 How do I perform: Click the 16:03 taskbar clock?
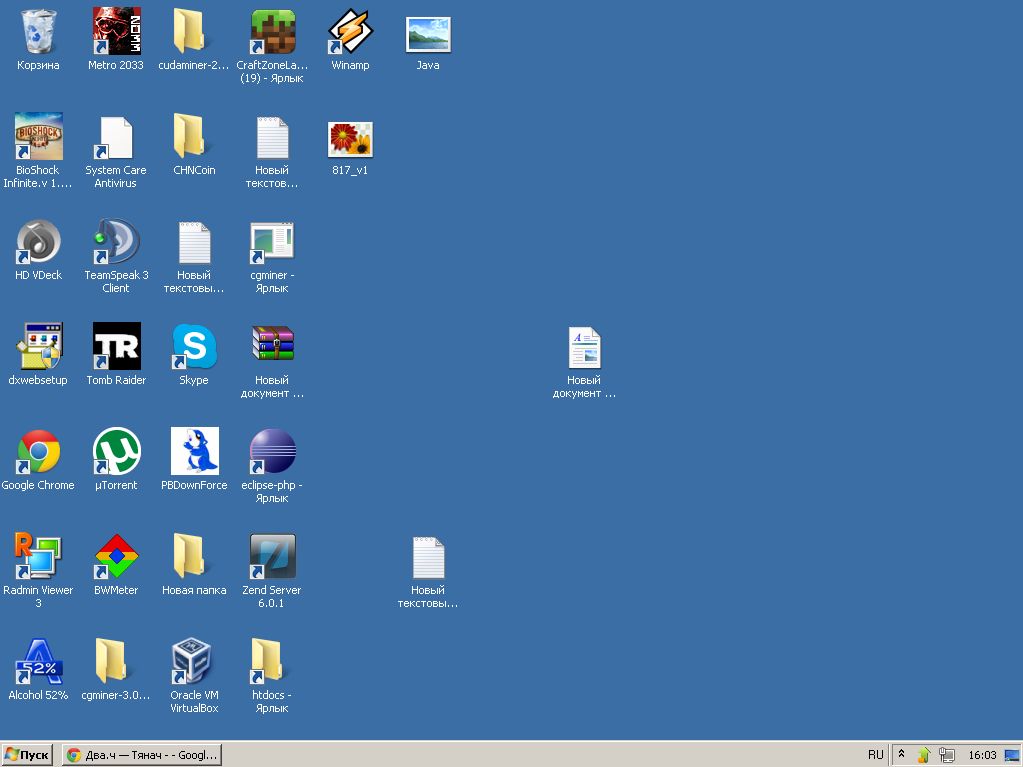point(983,755)
